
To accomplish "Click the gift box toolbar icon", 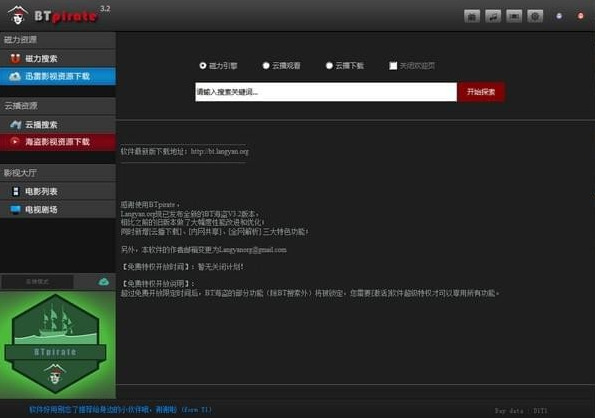I will 472,16.
